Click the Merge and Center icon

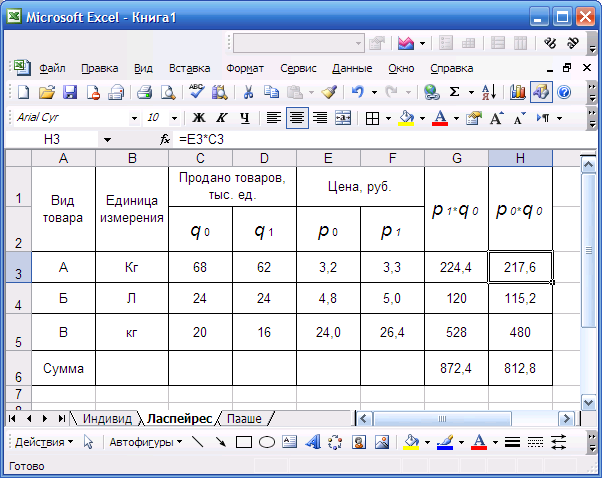click(343, 118)
